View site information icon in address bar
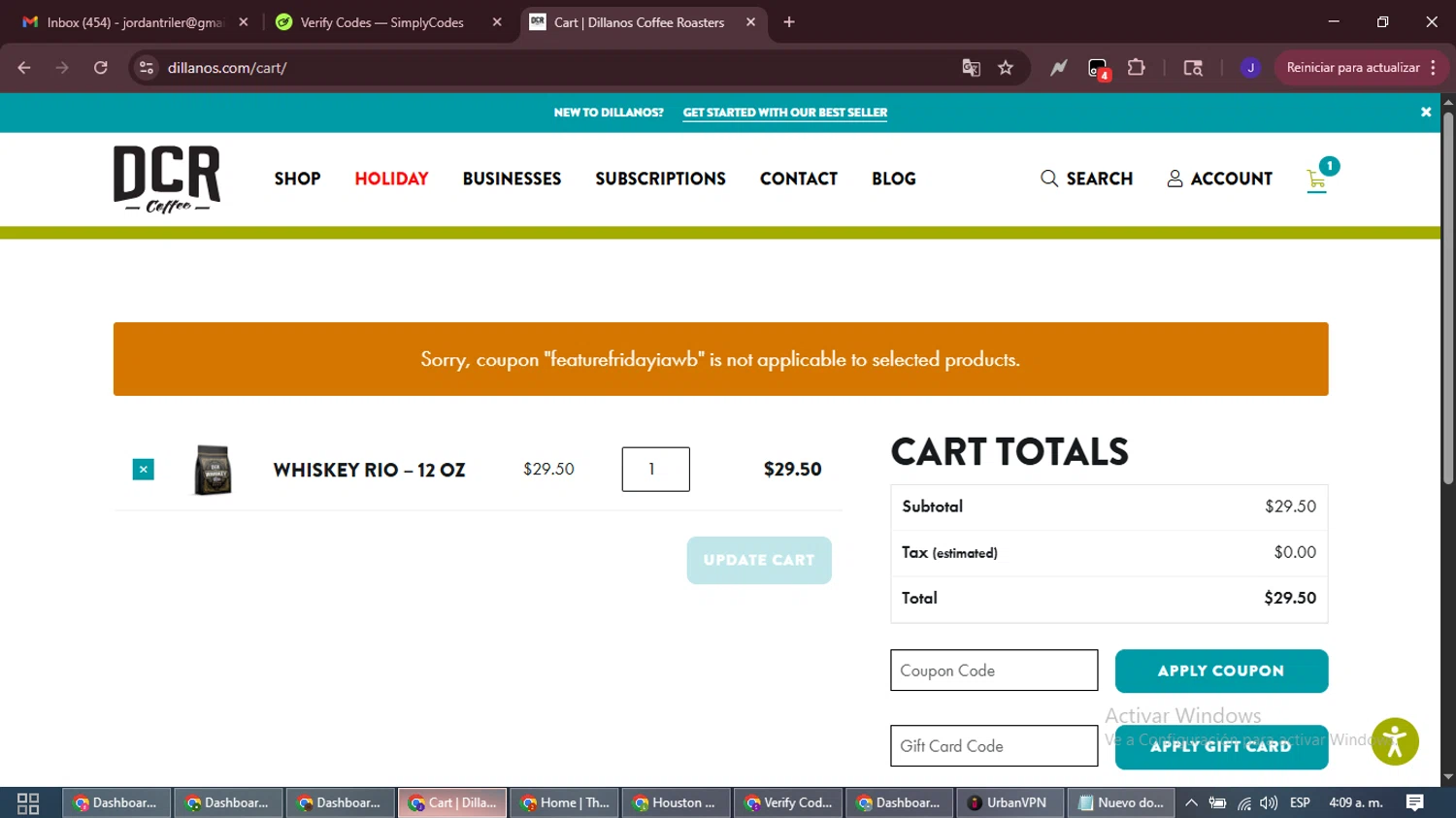Screen dimensions: 1456x818 tap(147, 68)
